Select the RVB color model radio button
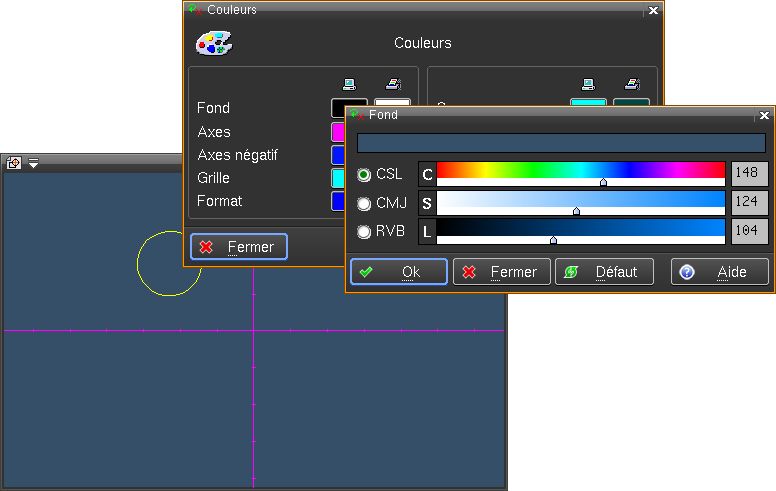This screenshot has width=776, height=491. coord(364,233)
